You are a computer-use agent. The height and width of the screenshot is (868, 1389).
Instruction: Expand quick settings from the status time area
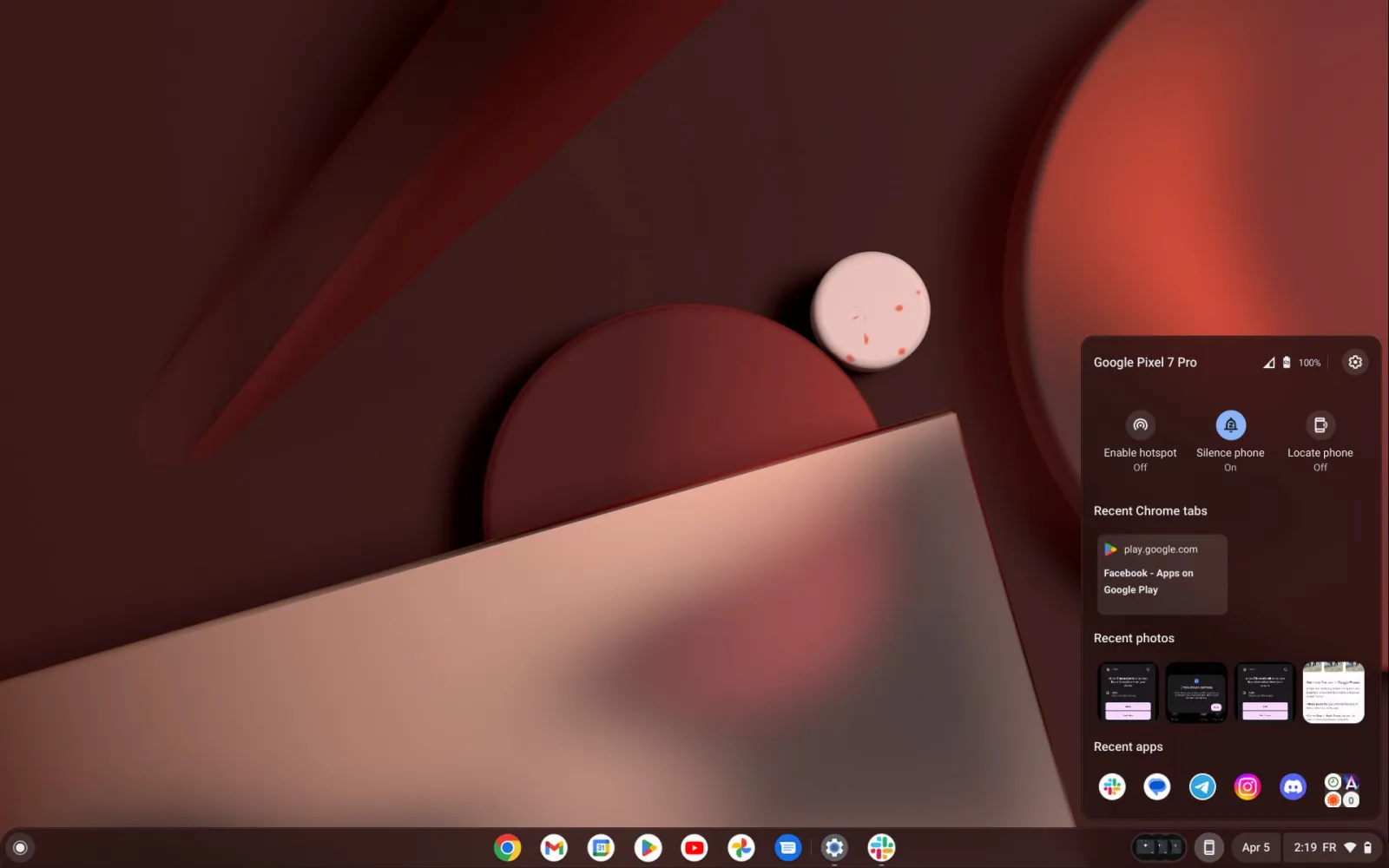[x=1332, y=848]
